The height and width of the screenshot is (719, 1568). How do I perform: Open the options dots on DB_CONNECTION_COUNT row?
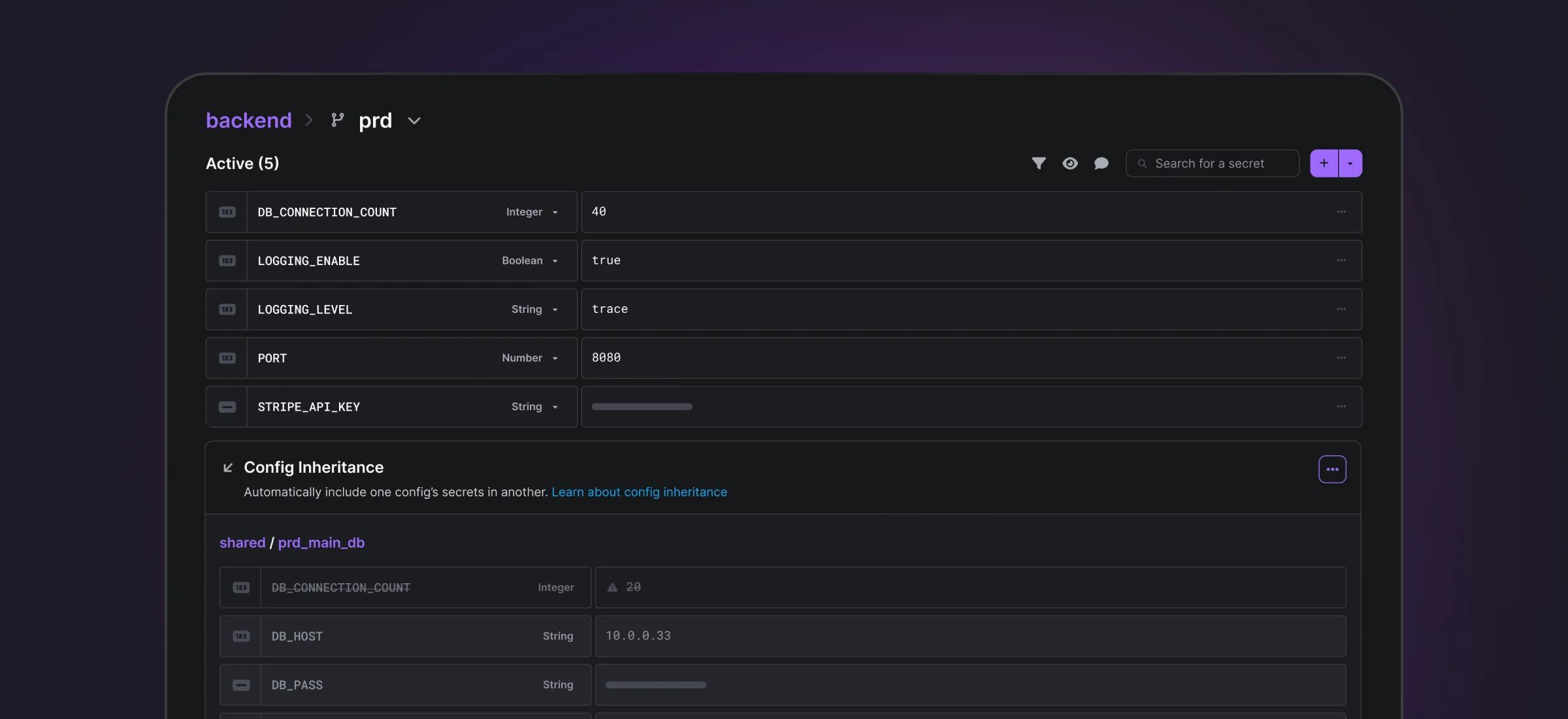1341,212
